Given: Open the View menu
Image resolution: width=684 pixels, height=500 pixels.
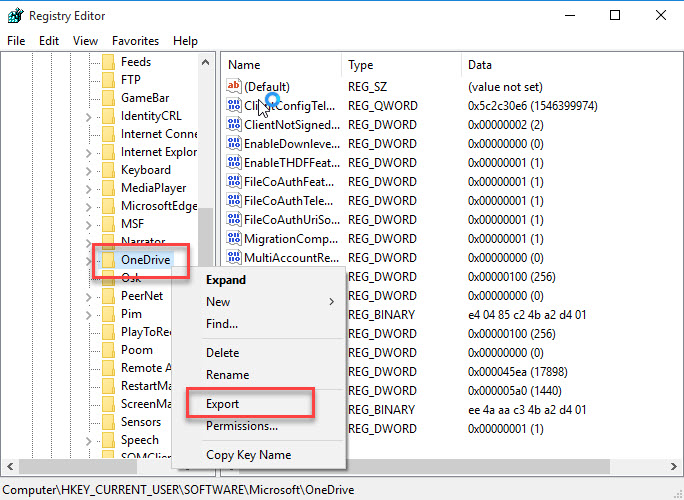Looking at the screenshot, I should click(x=85, y=41).
